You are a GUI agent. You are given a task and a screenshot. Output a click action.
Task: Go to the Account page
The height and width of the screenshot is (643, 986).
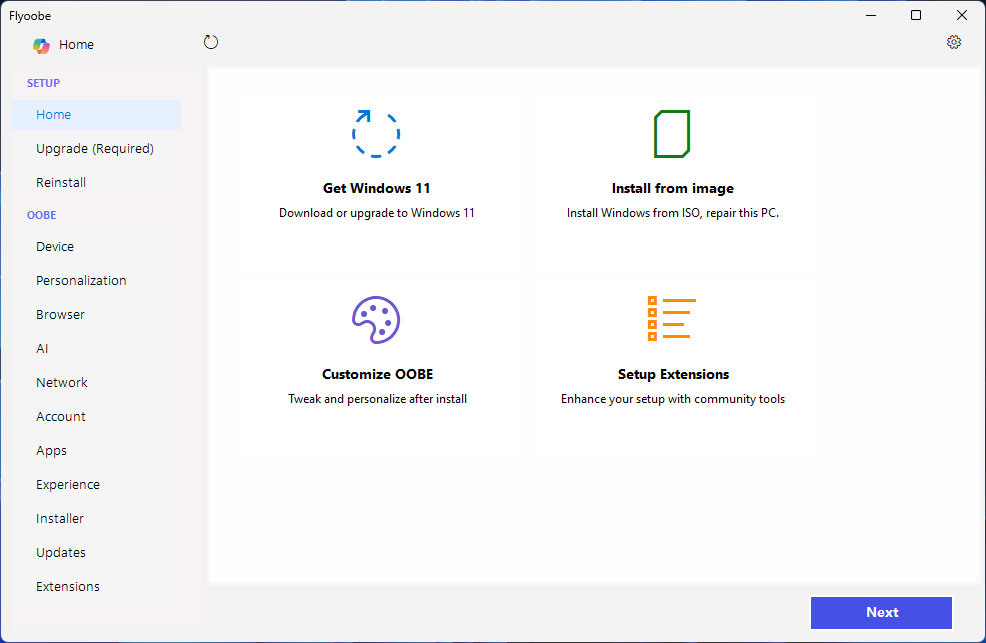[x=96, y=416]
